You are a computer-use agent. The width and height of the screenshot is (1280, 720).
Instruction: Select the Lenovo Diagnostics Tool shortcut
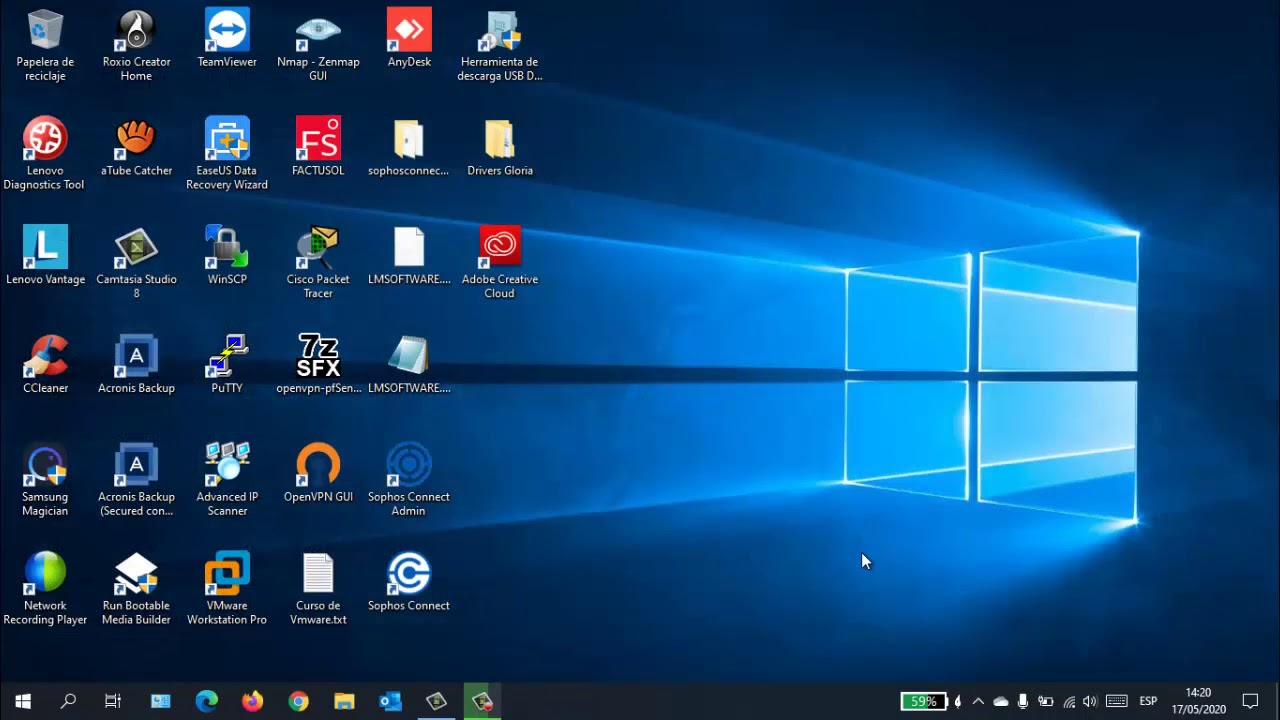45,154
